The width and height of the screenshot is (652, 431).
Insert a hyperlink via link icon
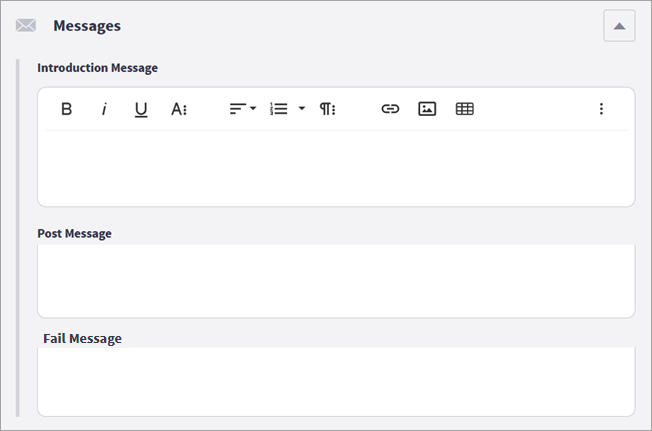(x=390, y=109)
